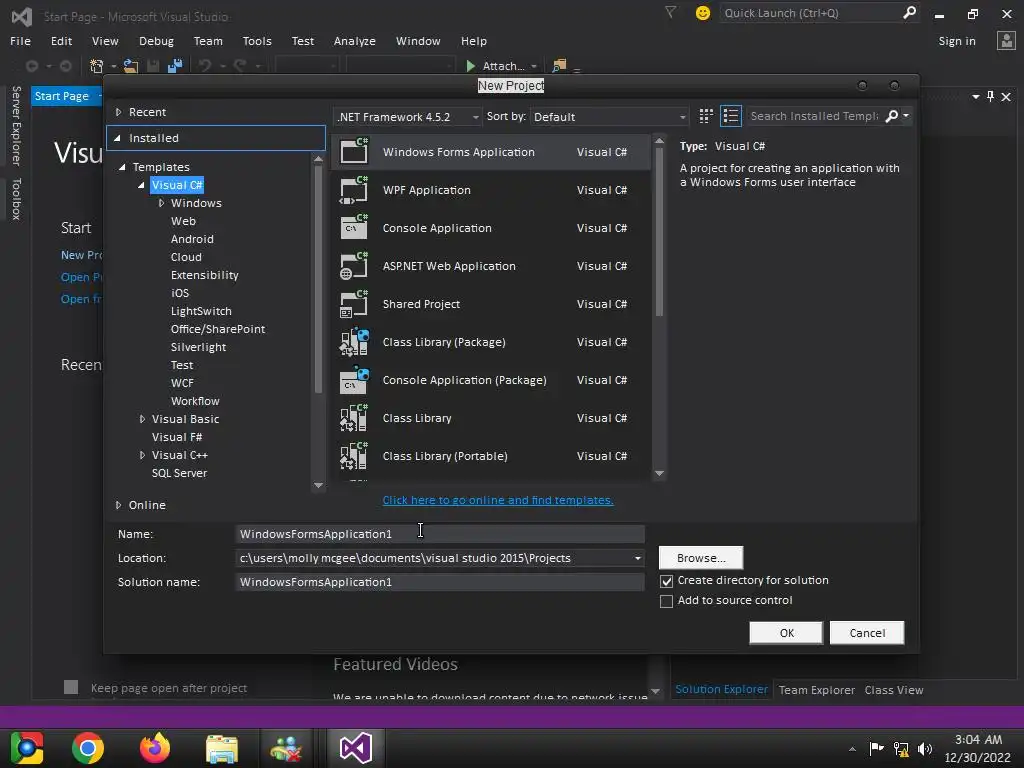Open the Server Explorer side tab
The height and width of the screenshot is (768, 1024).
[x=16, y=125]
